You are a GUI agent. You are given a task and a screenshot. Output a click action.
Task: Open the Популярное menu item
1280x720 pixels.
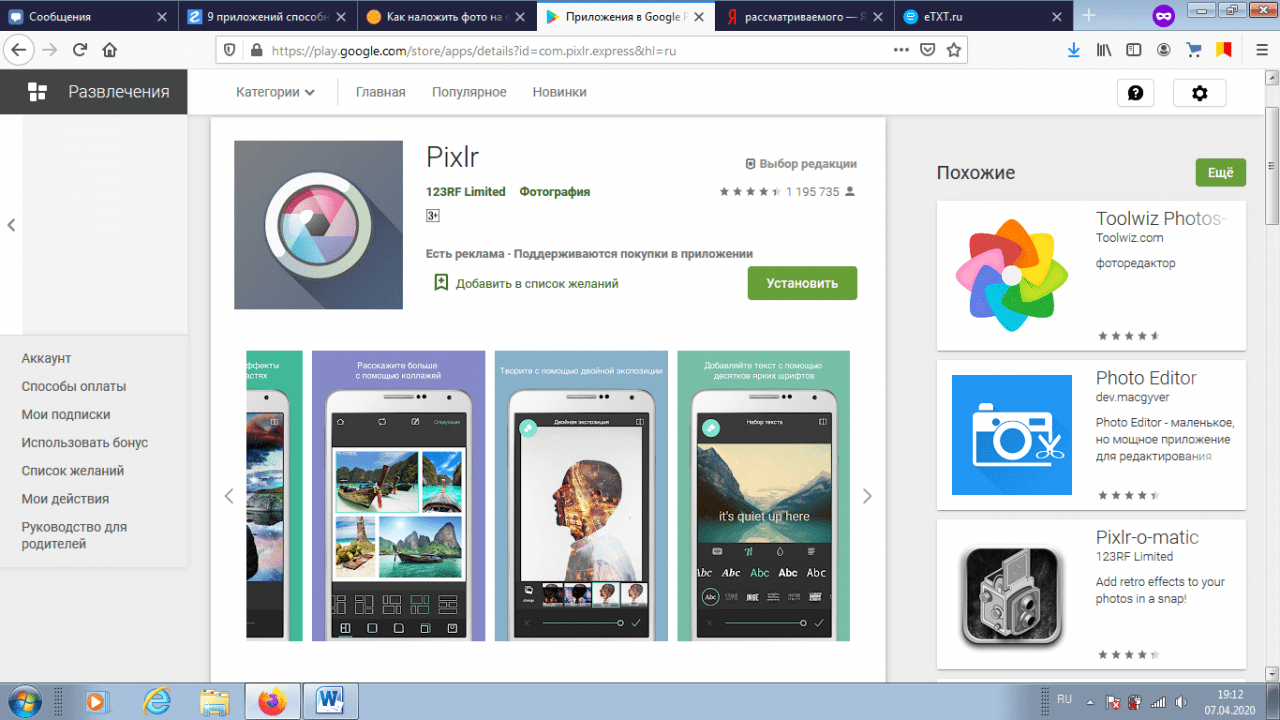469,92
